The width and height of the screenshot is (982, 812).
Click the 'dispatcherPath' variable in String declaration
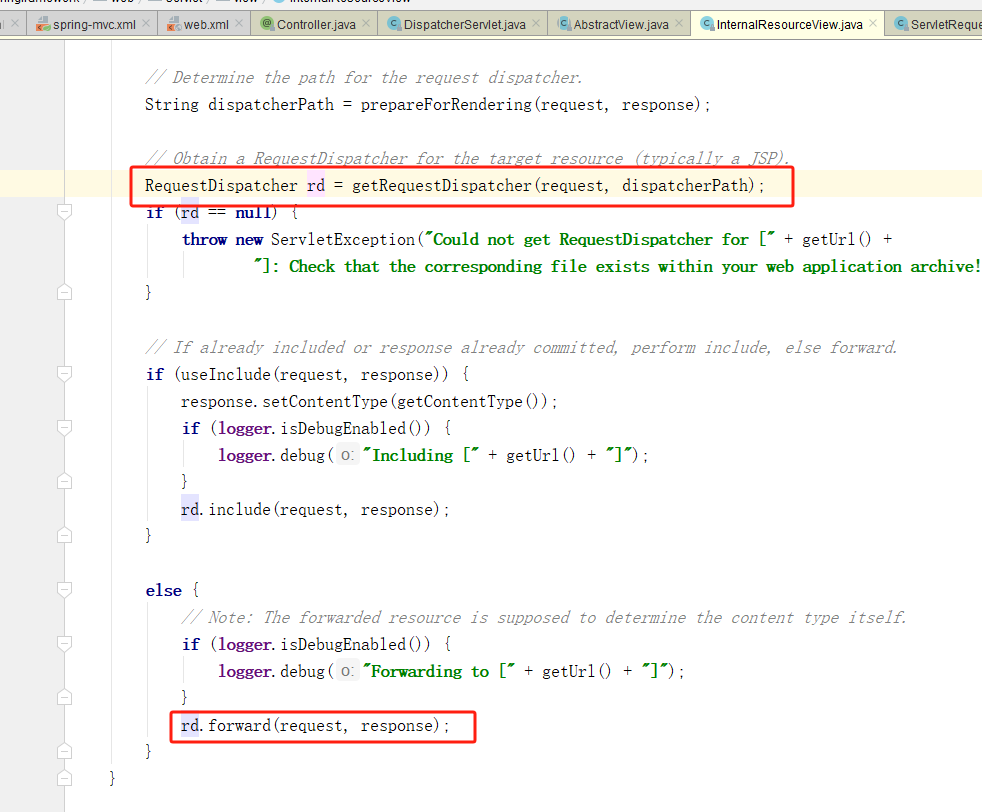[271, 105]
